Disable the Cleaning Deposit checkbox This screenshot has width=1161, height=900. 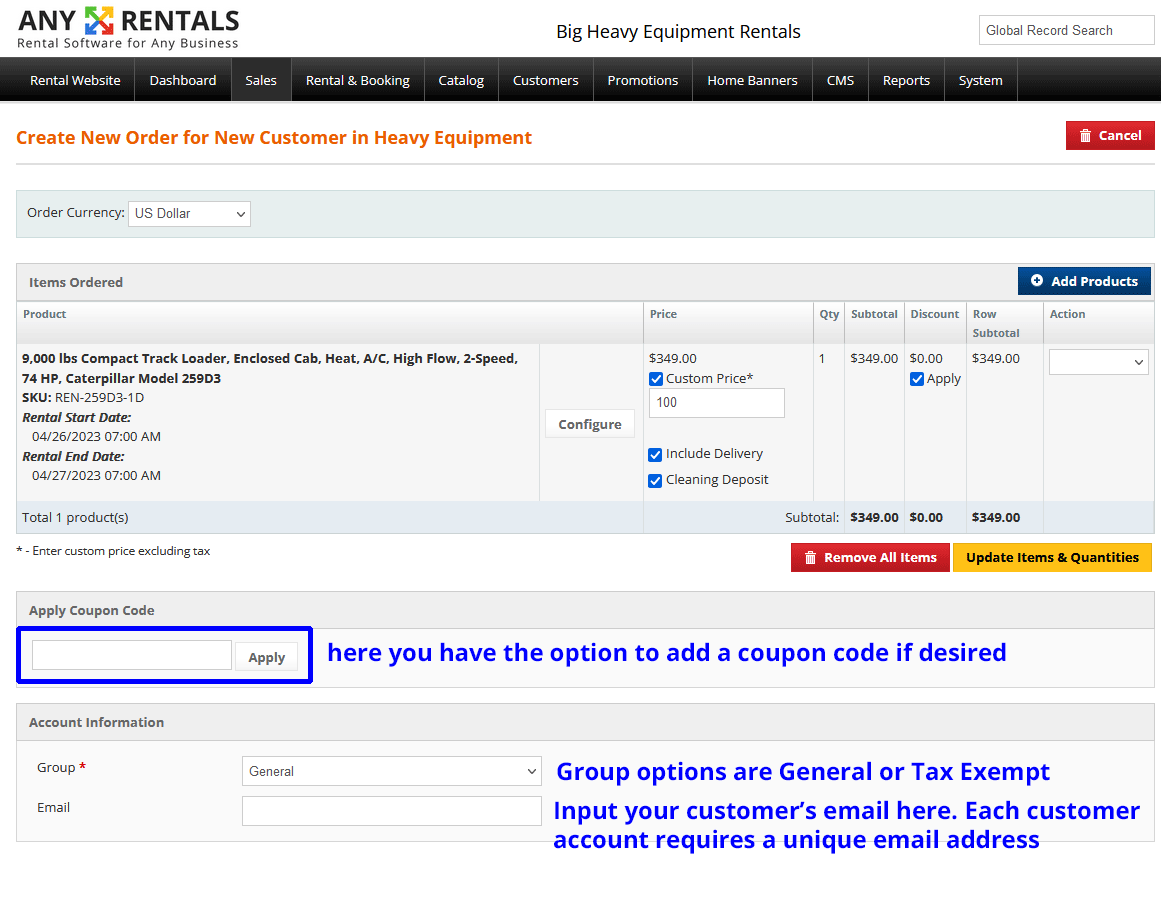click(656, 481)
